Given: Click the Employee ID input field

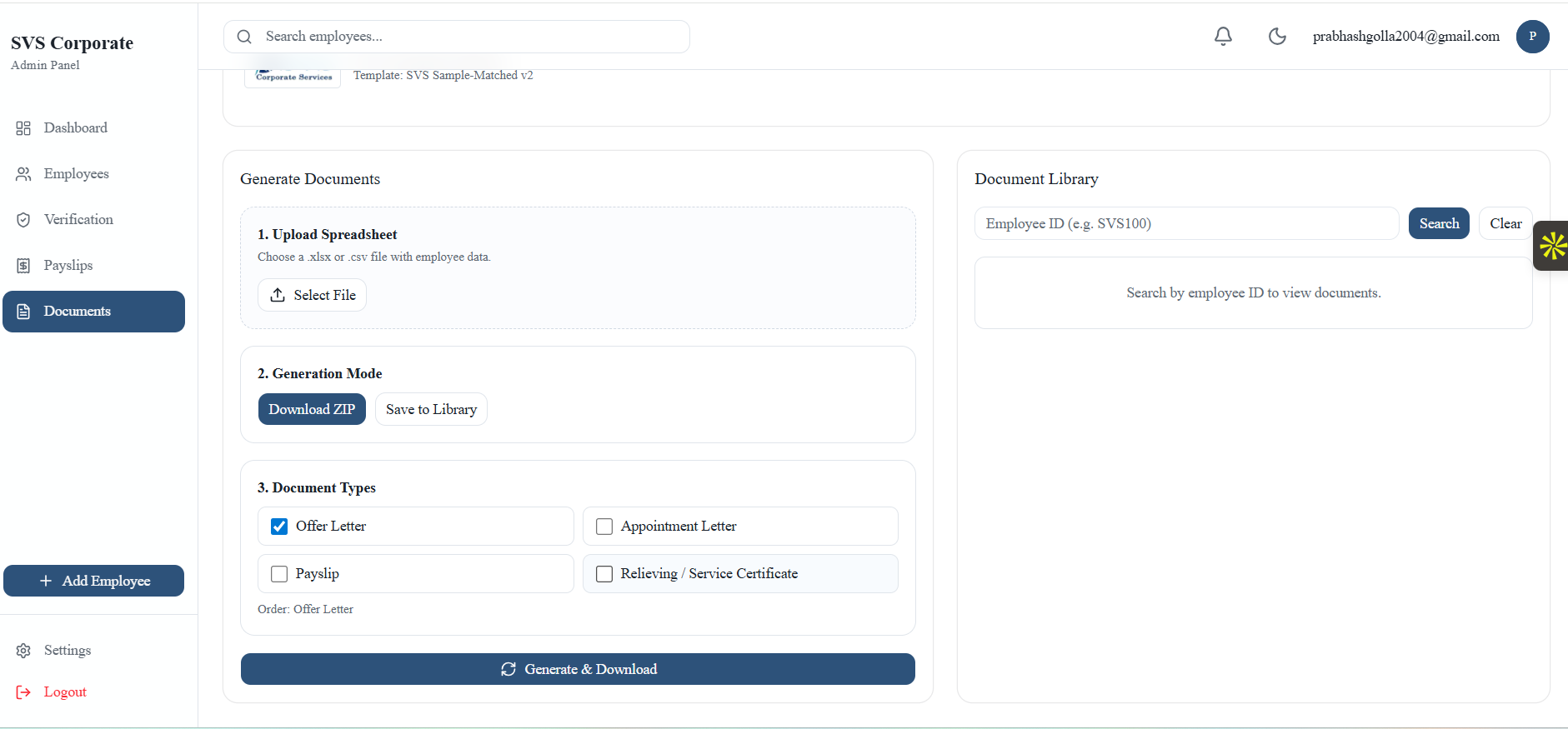Looking at the screenshot, I should pyautogui.click(x=1186, y=223).
